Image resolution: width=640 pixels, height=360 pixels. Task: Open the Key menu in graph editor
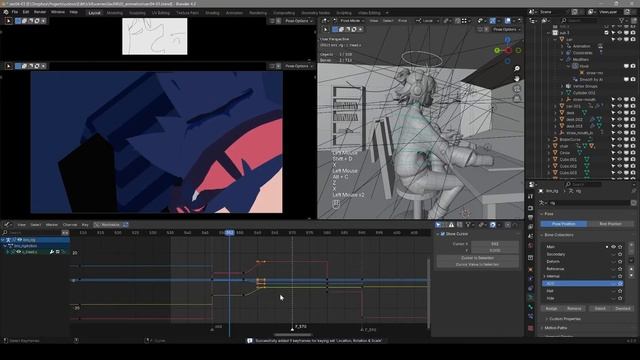tap(85, 224)
